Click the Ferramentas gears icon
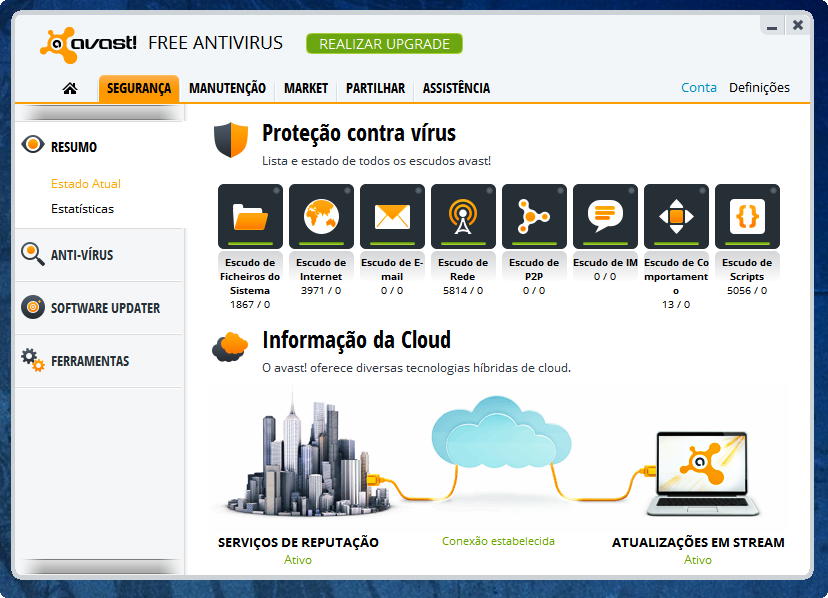Viewport: 828px width, 598px height. pyautogui.click(x=33, y=360)
